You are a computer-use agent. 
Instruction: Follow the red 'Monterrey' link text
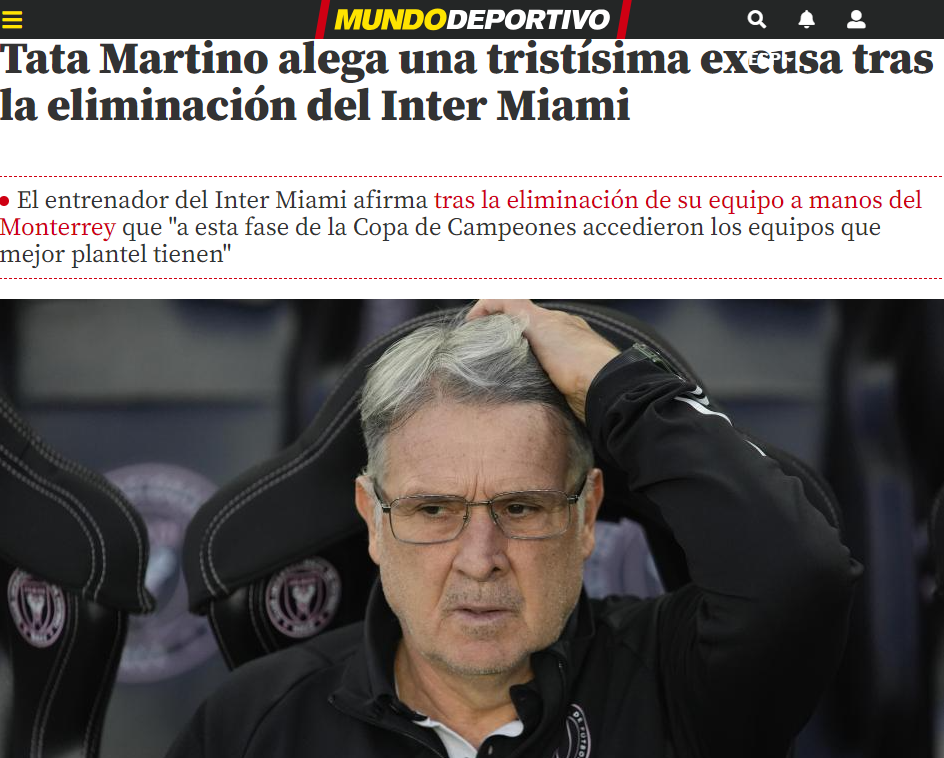pyautogui.click(x=58, y=228)
